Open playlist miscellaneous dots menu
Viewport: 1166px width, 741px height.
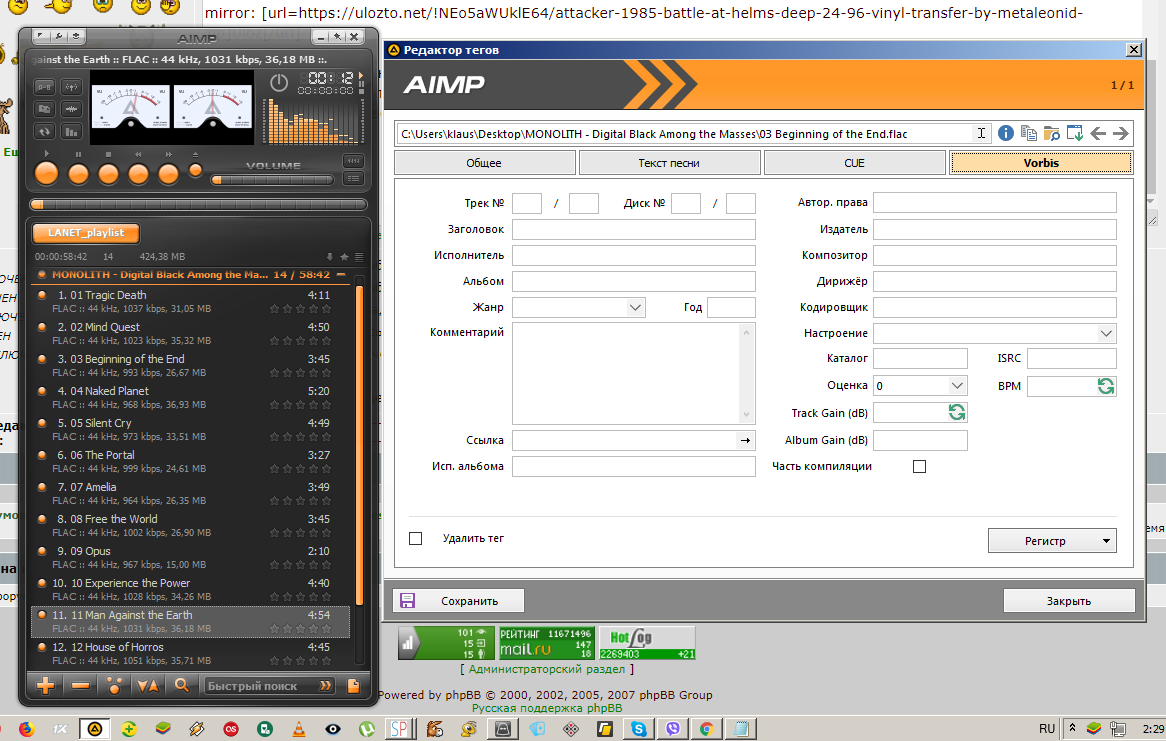[x=115, y=685]
